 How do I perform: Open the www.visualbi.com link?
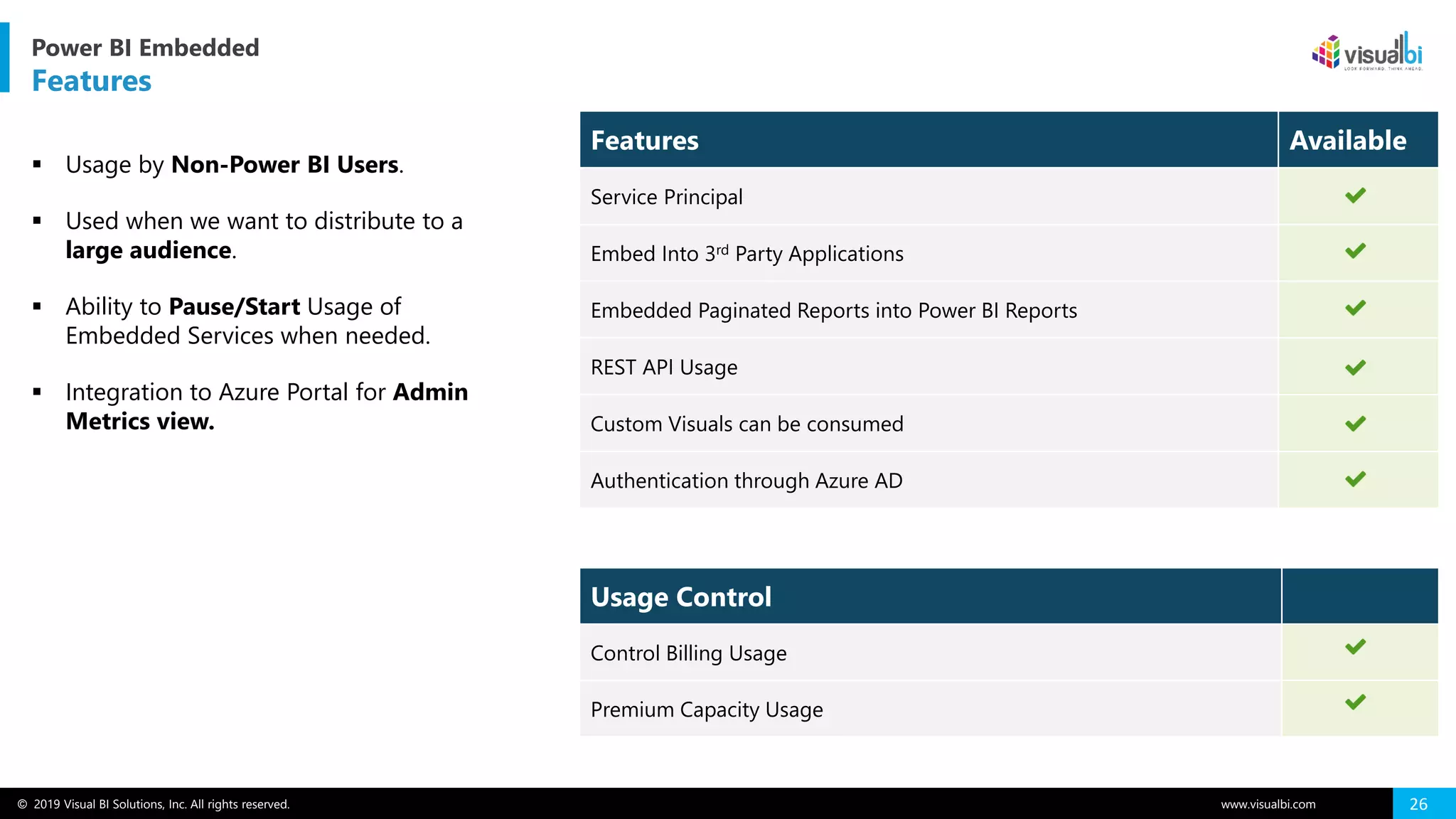(1268, 804)
